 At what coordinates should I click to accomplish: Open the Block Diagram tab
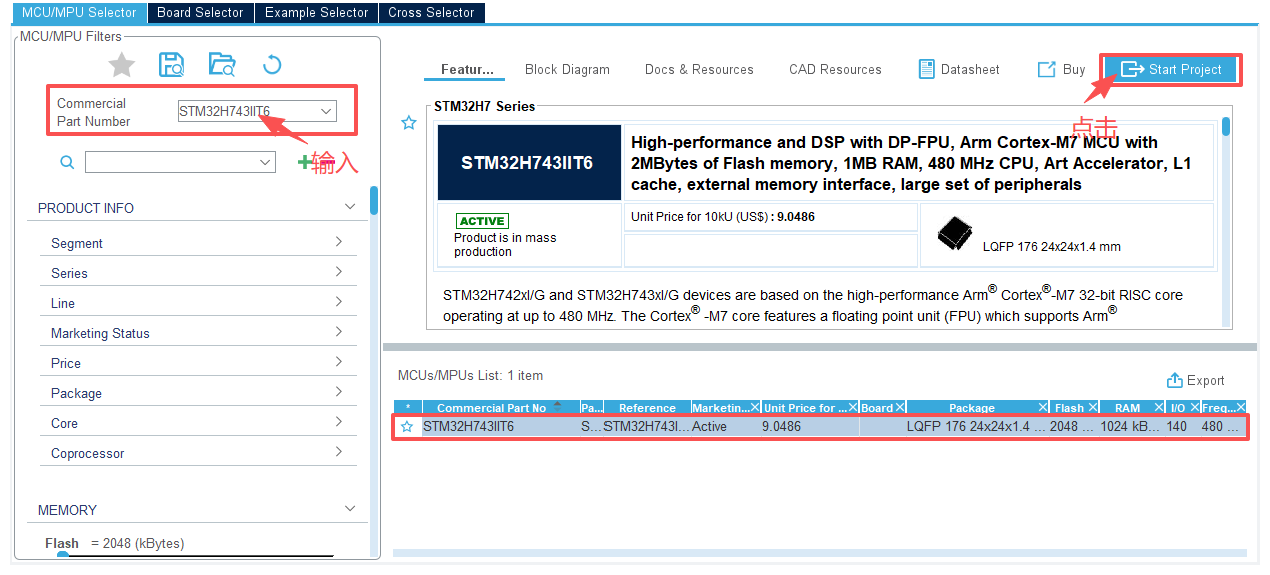567,69
